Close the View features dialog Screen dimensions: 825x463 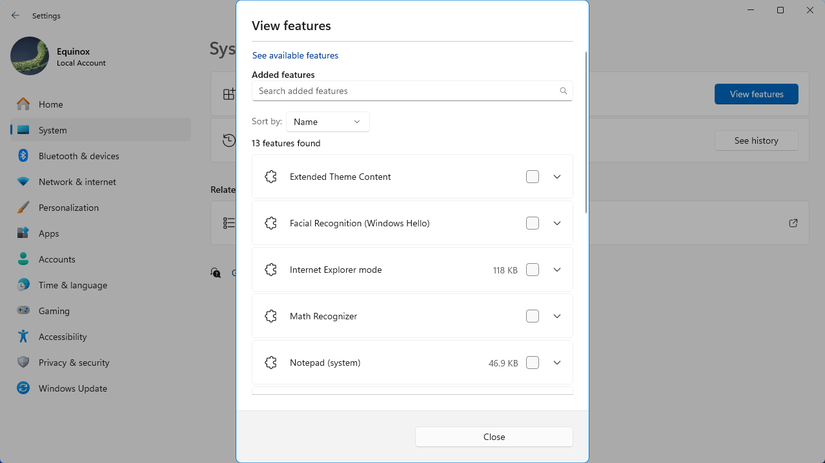(494, 437)
